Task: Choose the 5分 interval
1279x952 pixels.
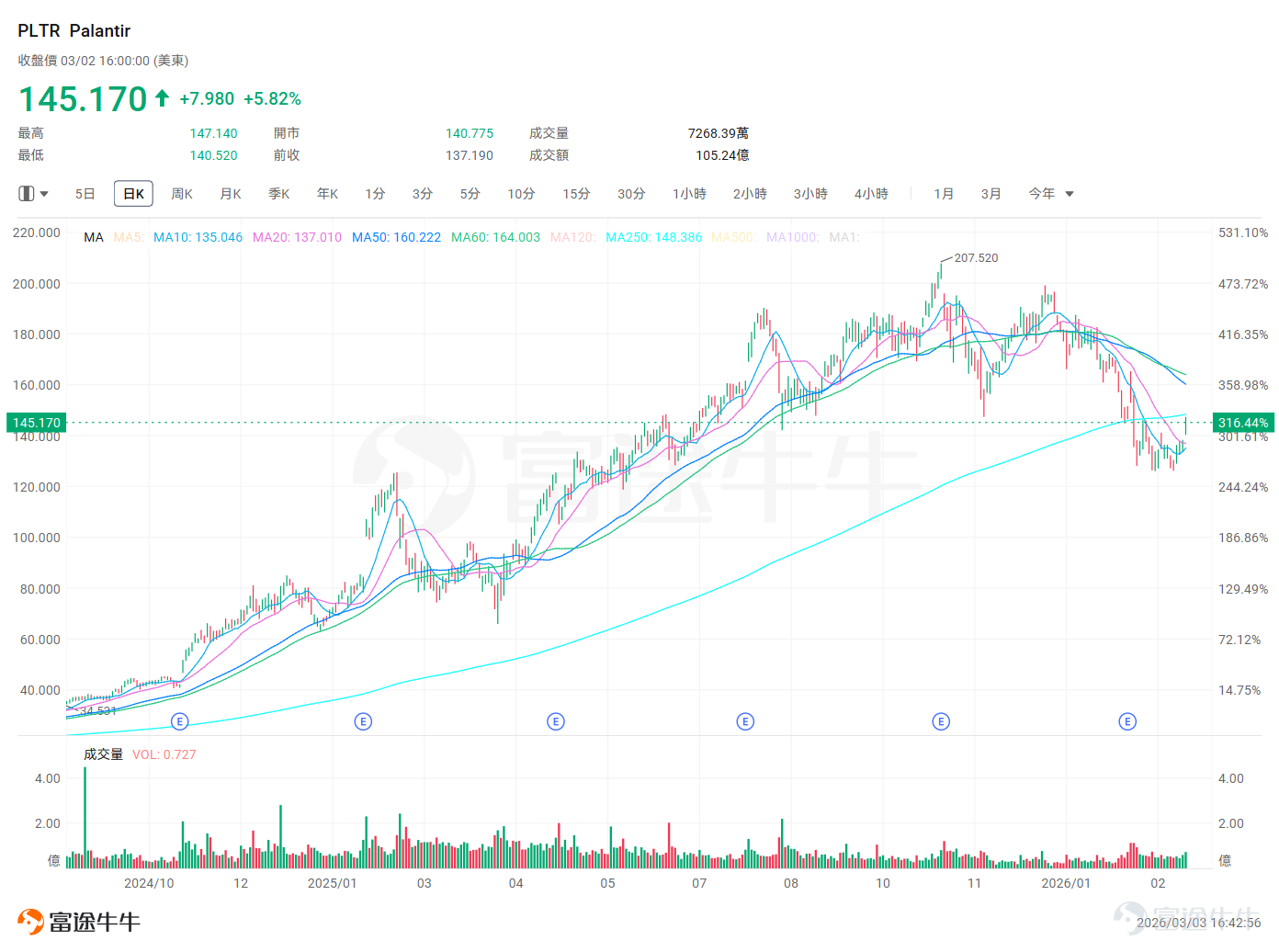Action: [x=470, y=194]
